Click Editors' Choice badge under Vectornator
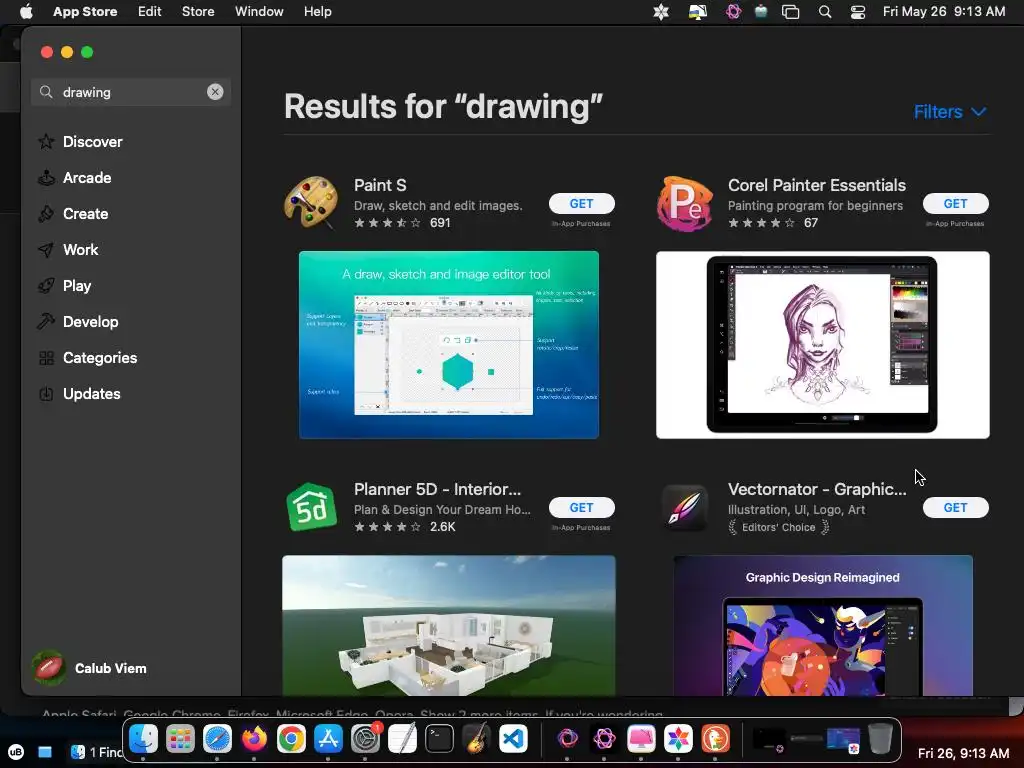 pyautogui.click(x=778, y=527)
